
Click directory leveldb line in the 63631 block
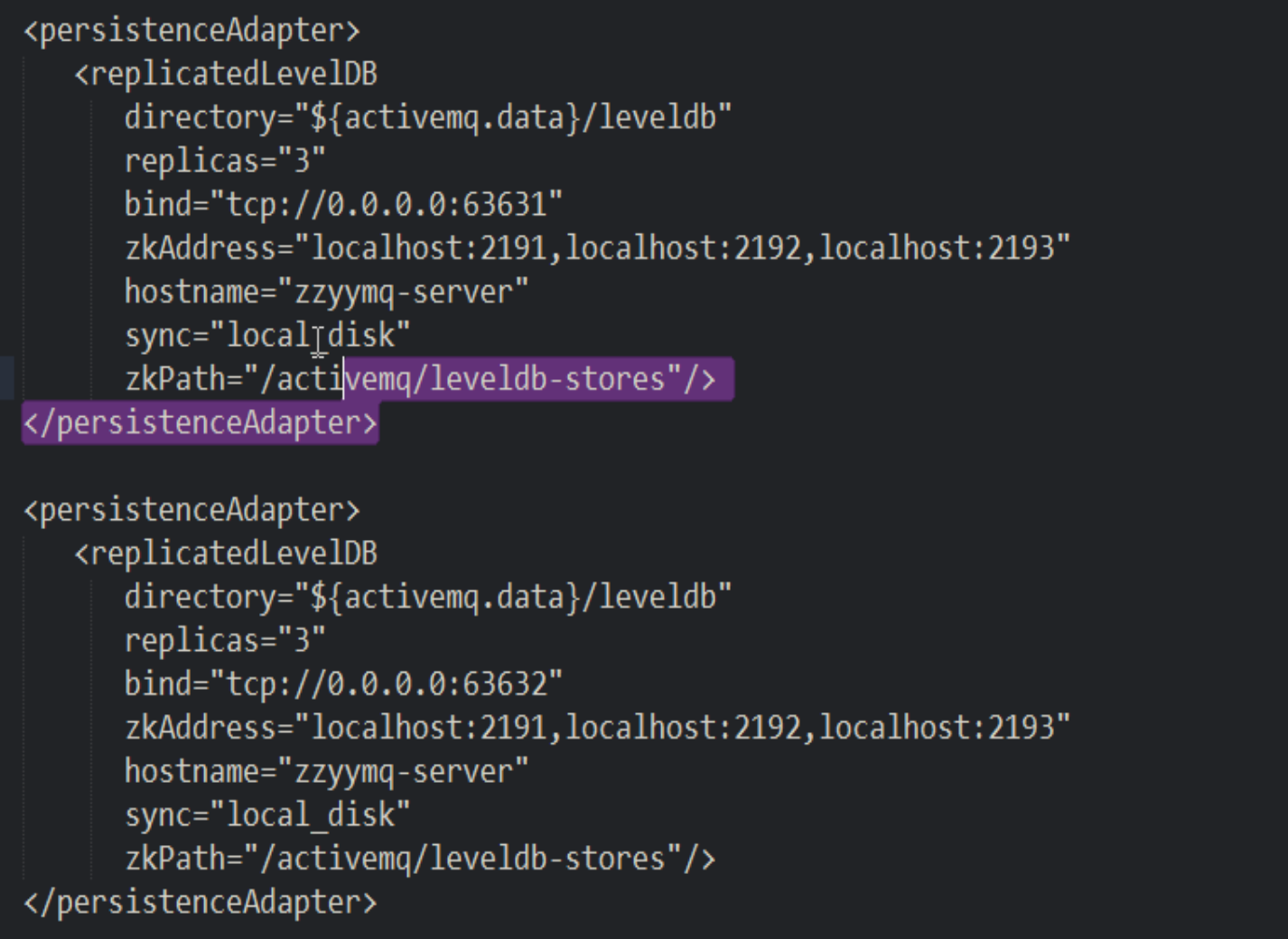pyautogui.click(x=428, y=116)
